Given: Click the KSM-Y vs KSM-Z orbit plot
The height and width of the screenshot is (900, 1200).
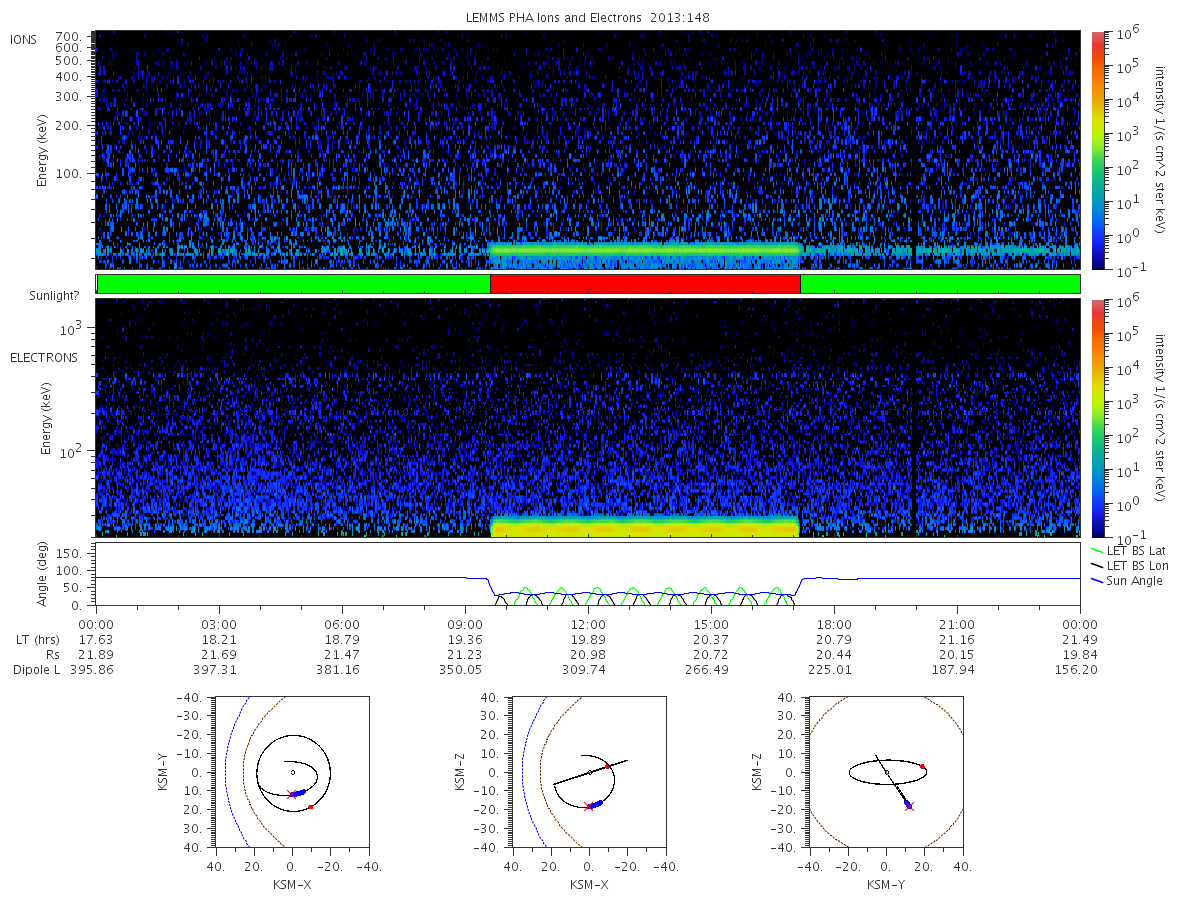Looking at the screenshot, I should click(886, 772).
